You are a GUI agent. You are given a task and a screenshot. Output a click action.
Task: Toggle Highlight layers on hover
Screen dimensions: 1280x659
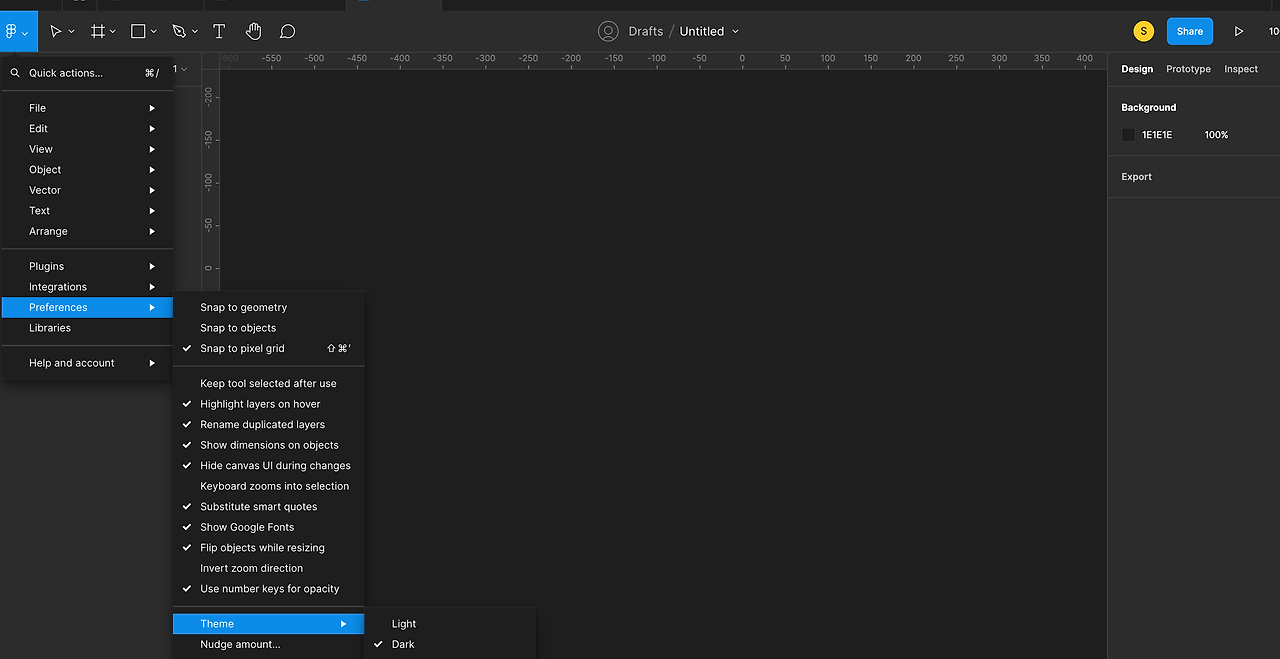tap(269, 404)
